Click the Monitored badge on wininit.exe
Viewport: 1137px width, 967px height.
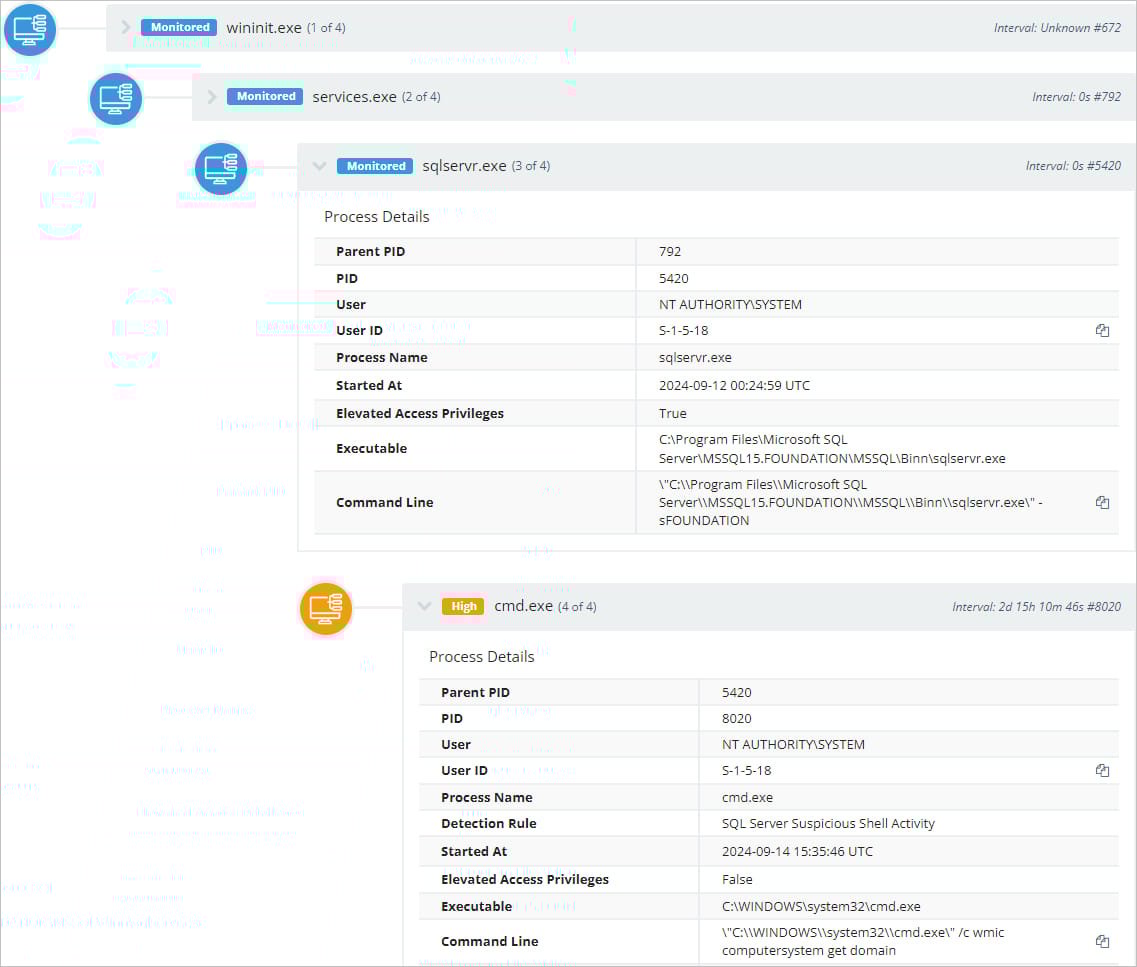point(179,28)
